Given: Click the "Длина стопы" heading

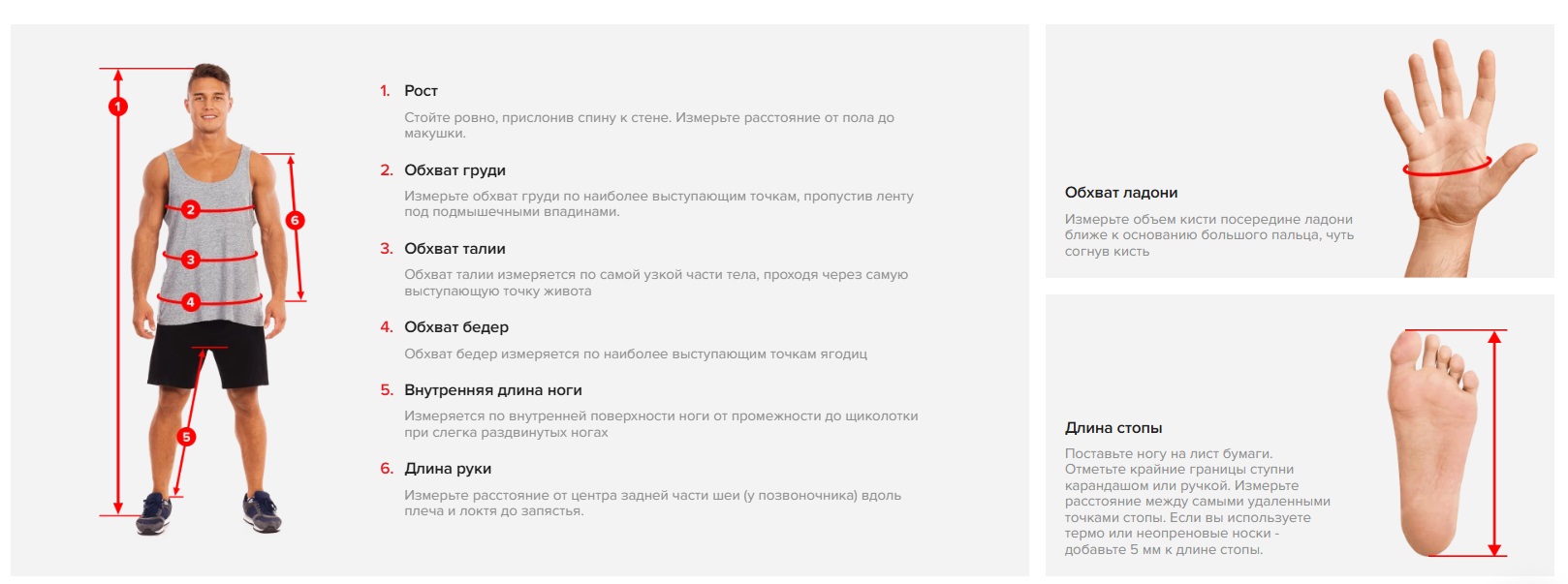Looking at the screenshot, I should tap(1113, 428).
